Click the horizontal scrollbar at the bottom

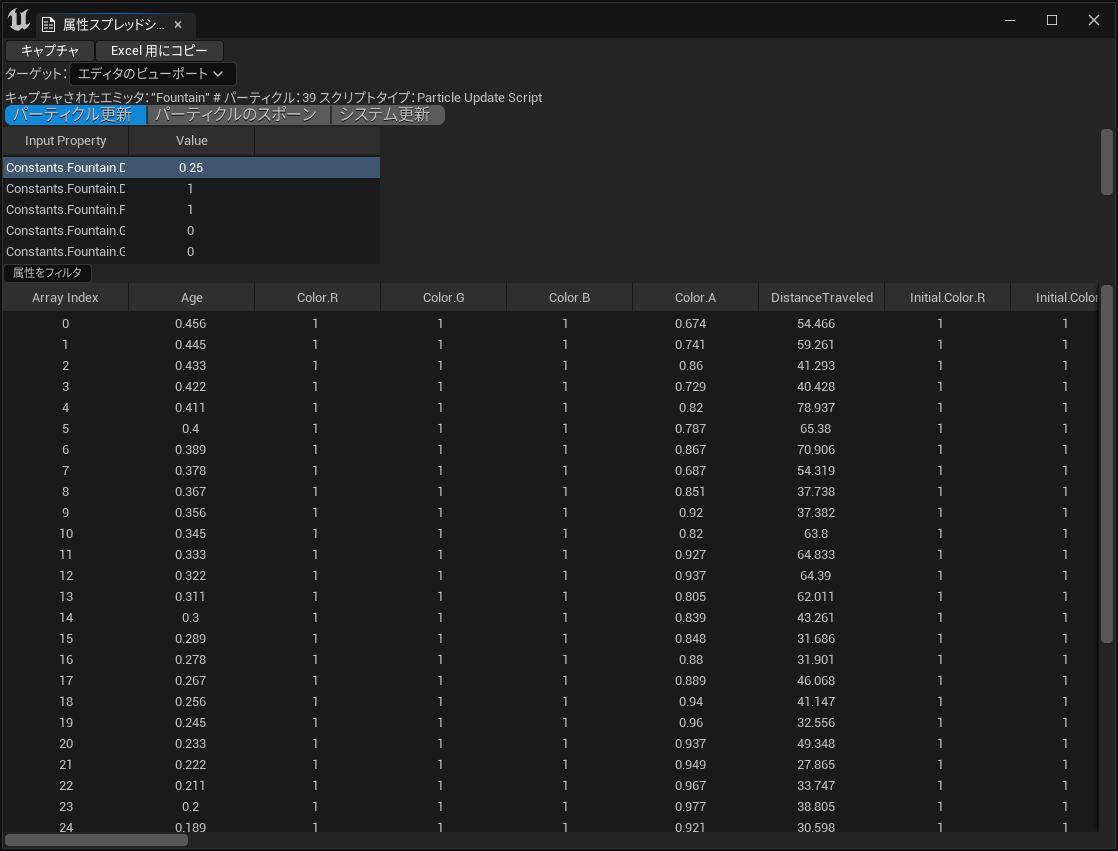pos(96,840)
